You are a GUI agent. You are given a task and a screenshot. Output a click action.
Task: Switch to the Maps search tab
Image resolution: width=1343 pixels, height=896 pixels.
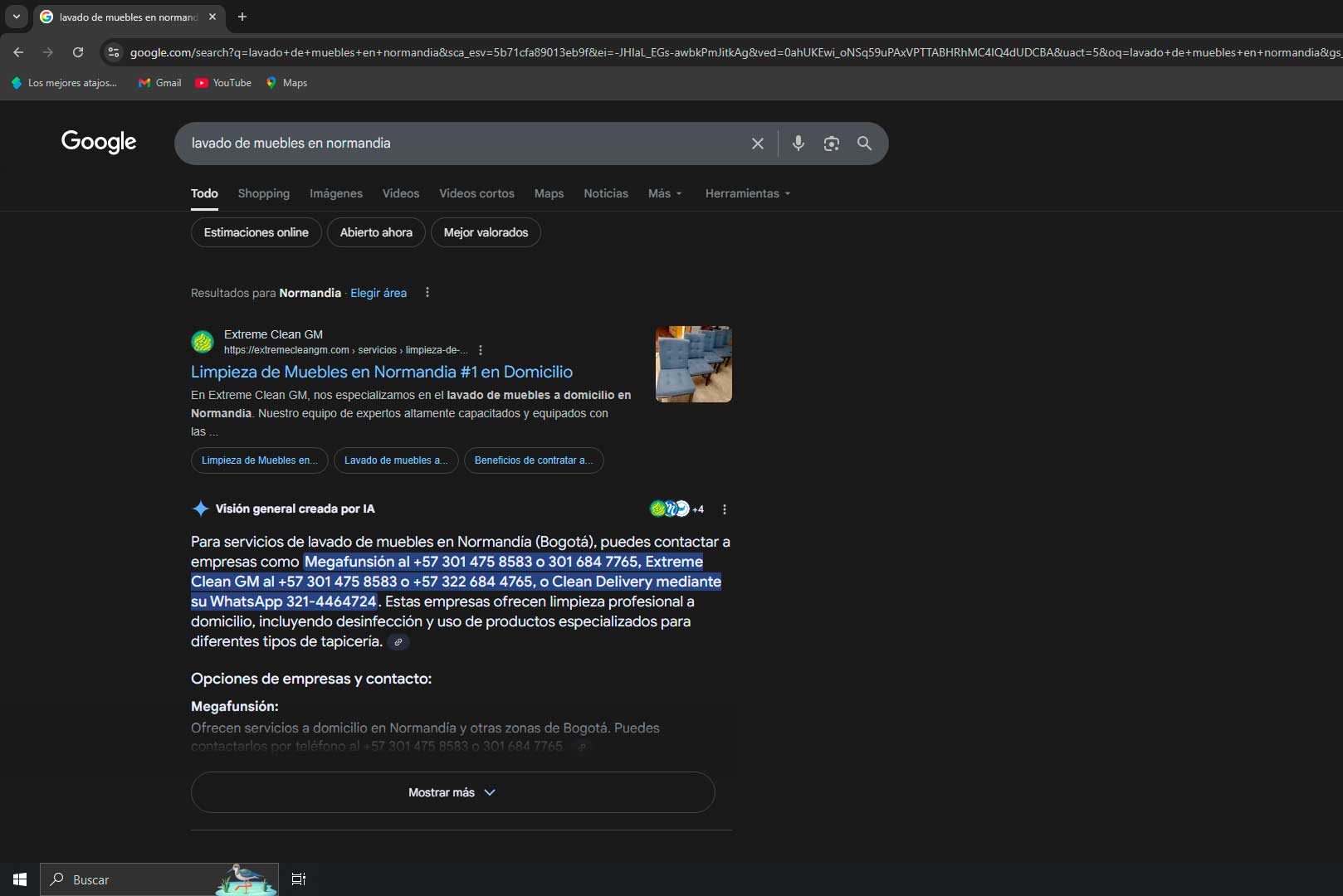549,193
